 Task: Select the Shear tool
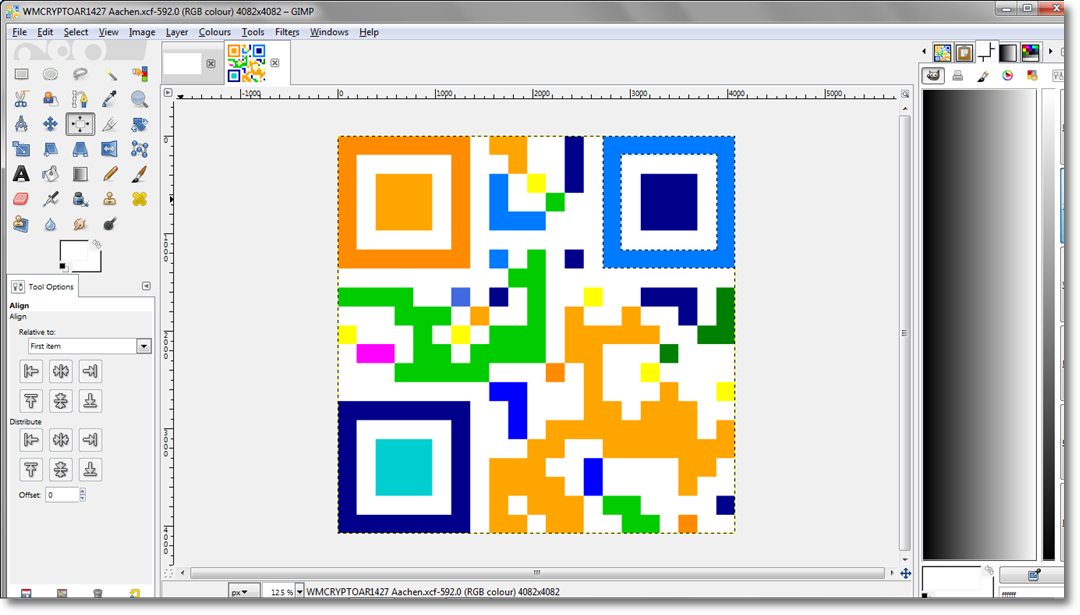coord(50,149)
